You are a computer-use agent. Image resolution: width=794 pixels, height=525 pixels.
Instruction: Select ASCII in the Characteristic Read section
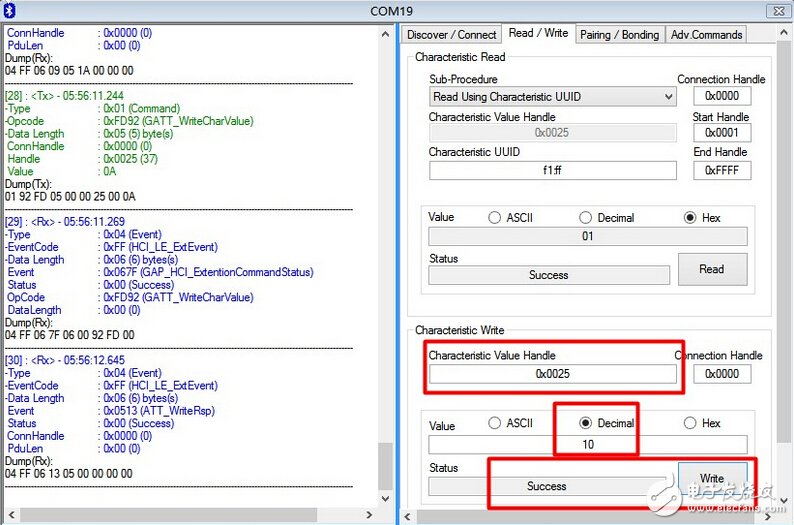[x=494, y=218]
